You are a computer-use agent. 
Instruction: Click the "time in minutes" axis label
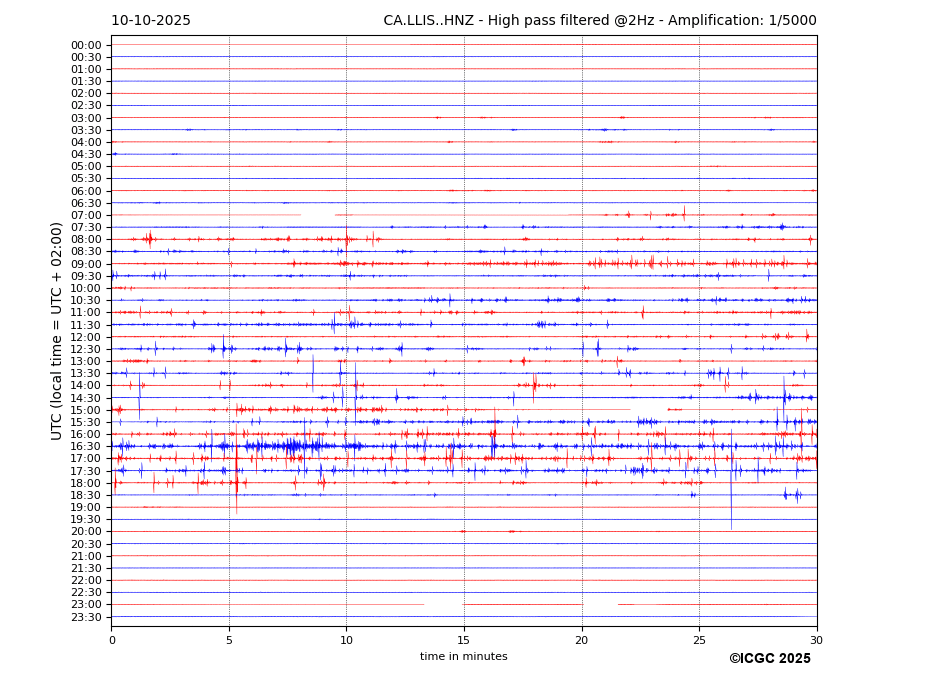pos(463,656)
